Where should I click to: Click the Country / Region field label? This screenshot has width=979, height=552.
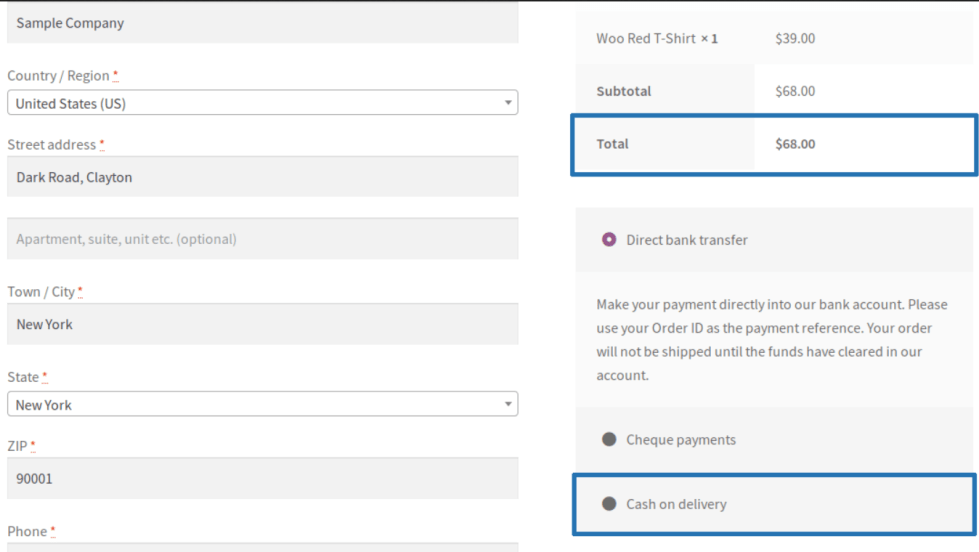tap(58, 76)
